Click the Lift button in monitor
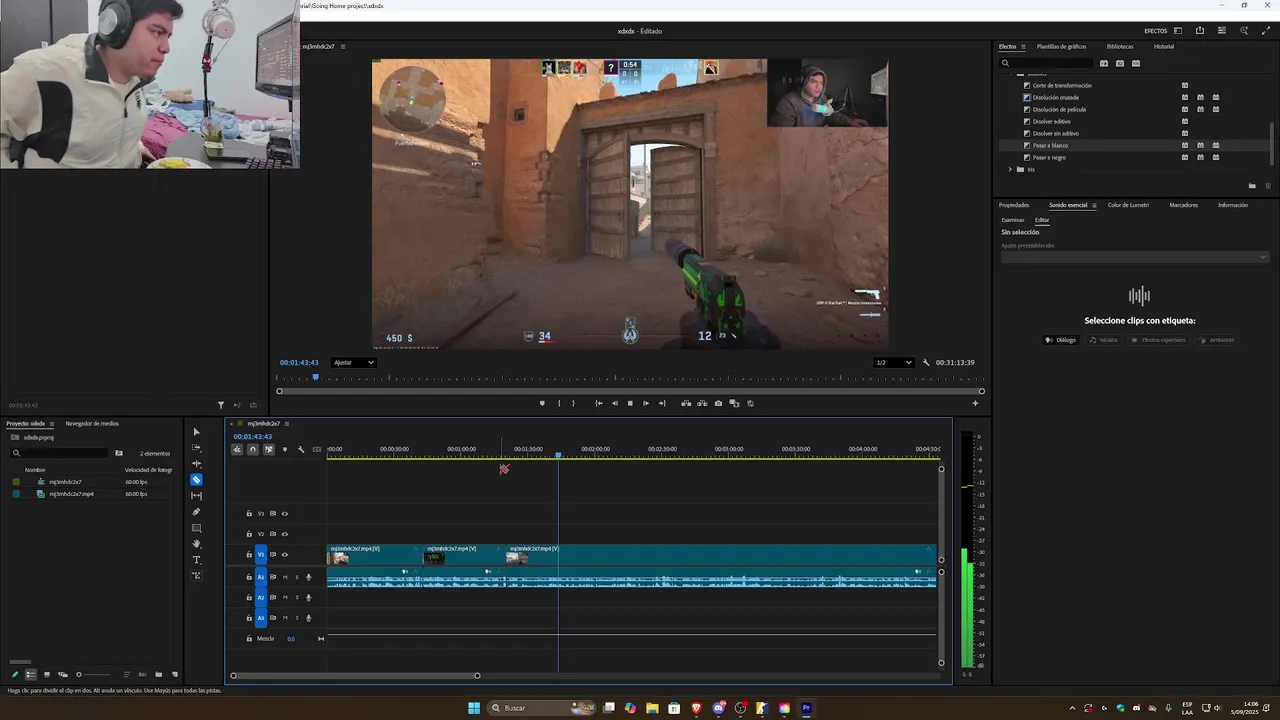The width and height of the screenshot is (1280, 720). click(x=686, y=403)
